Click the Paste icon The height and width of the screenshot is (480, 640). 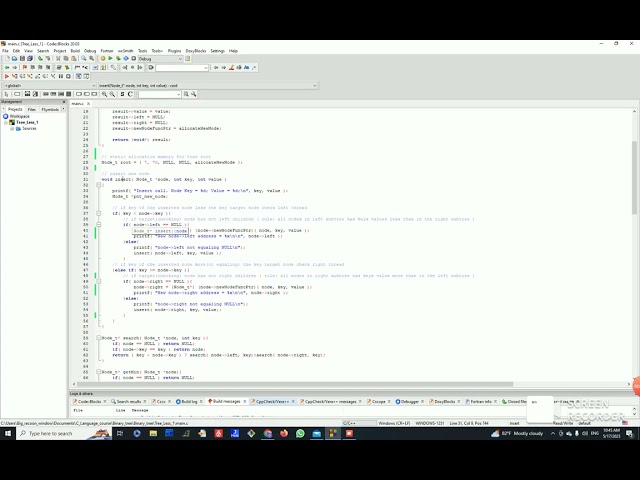74,59
